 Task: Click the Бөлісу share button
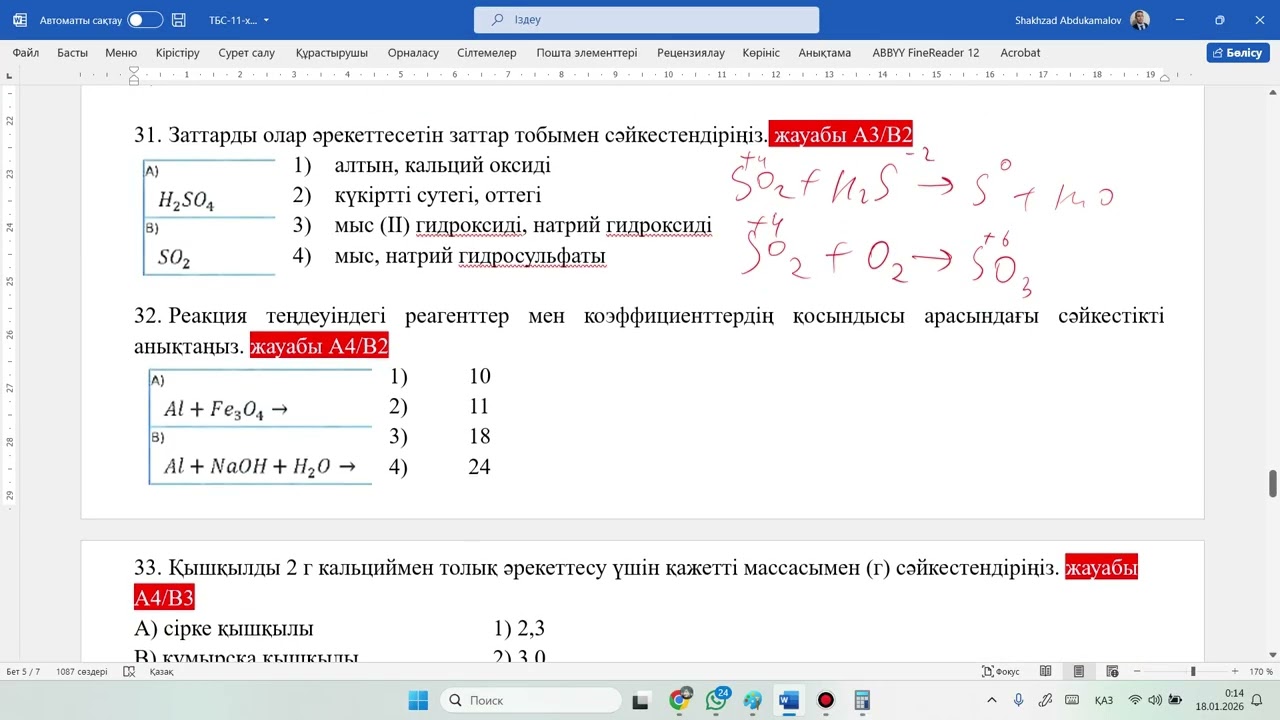1238,53
